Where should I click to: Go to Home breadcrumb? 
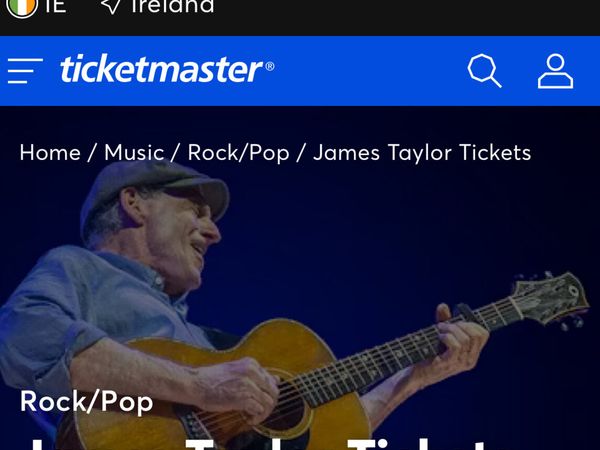point(50,153)
